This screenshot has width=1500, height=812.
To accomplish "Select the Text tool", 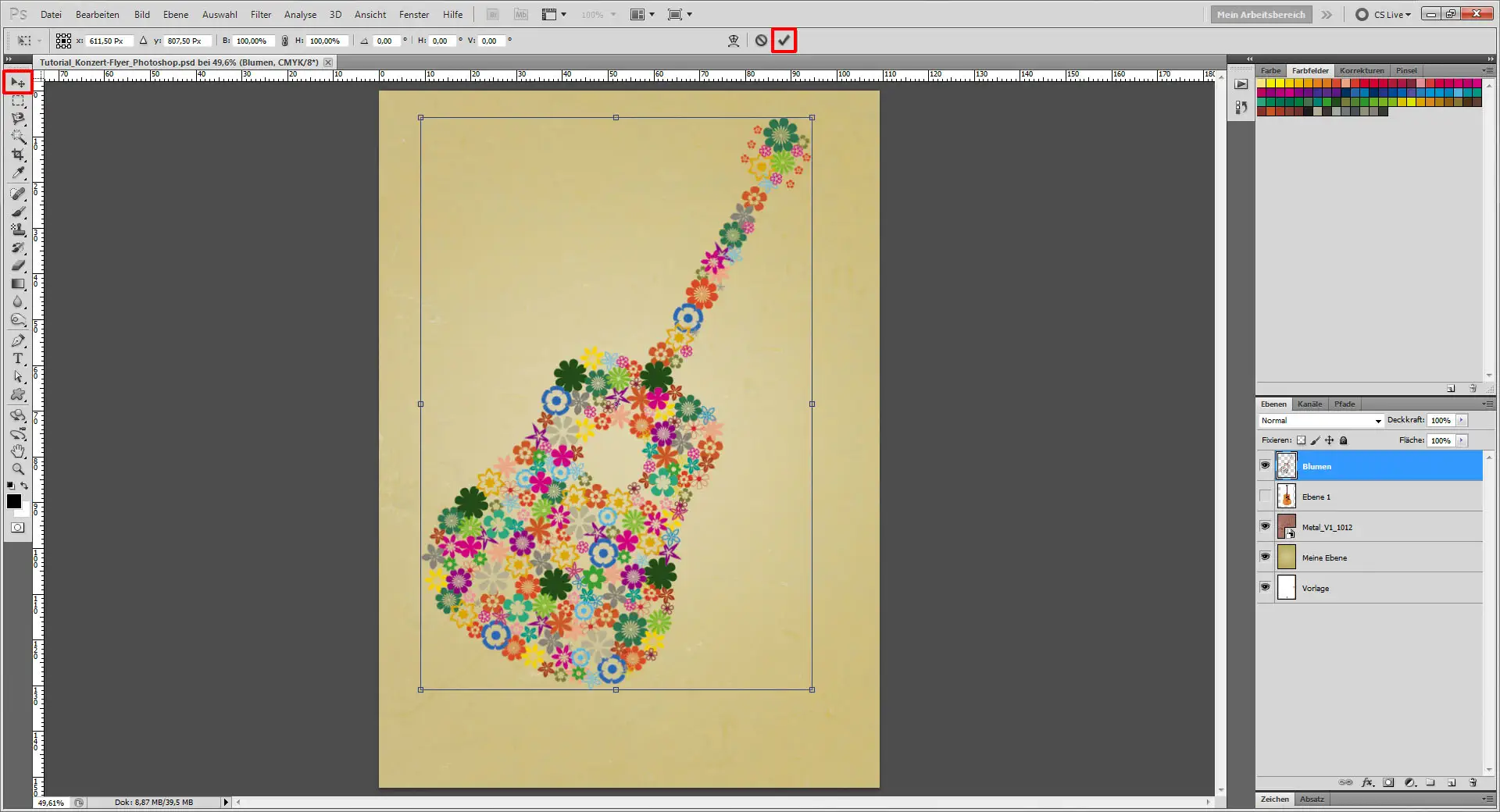I will (x=18, y=358).
